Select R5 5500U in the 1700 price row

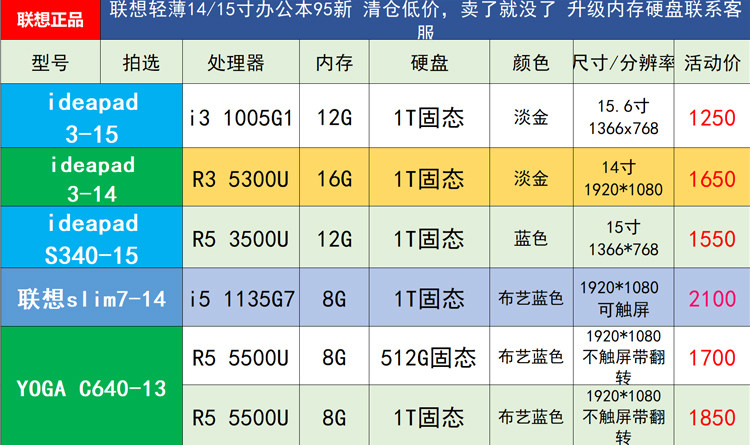(x=241, y=356)
